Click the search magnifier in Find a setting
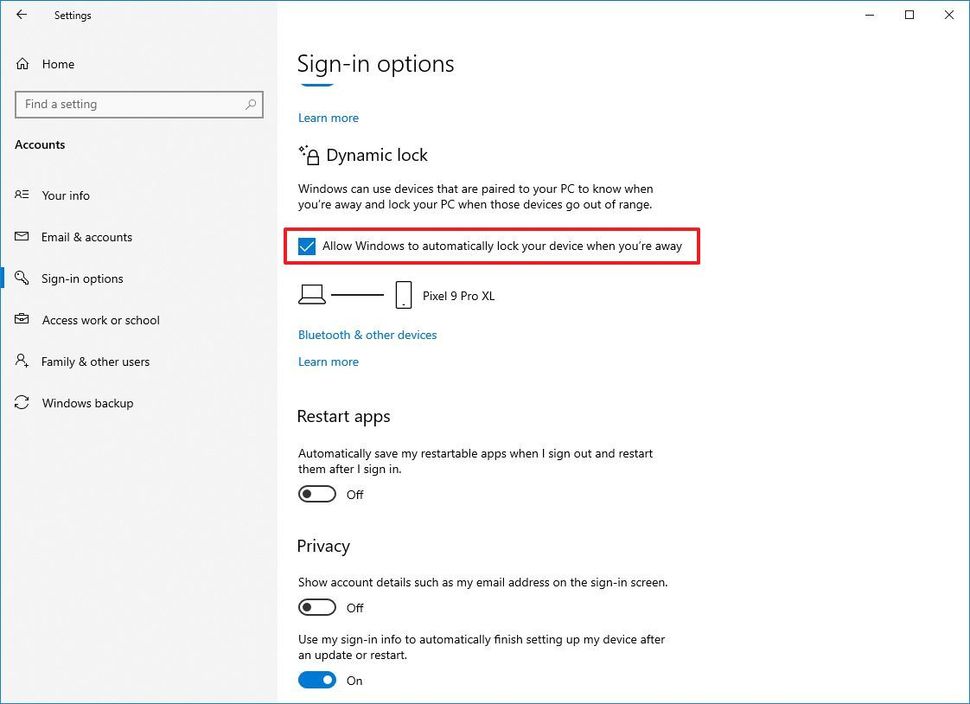The image size is (970, 704). tap(251, 104)
